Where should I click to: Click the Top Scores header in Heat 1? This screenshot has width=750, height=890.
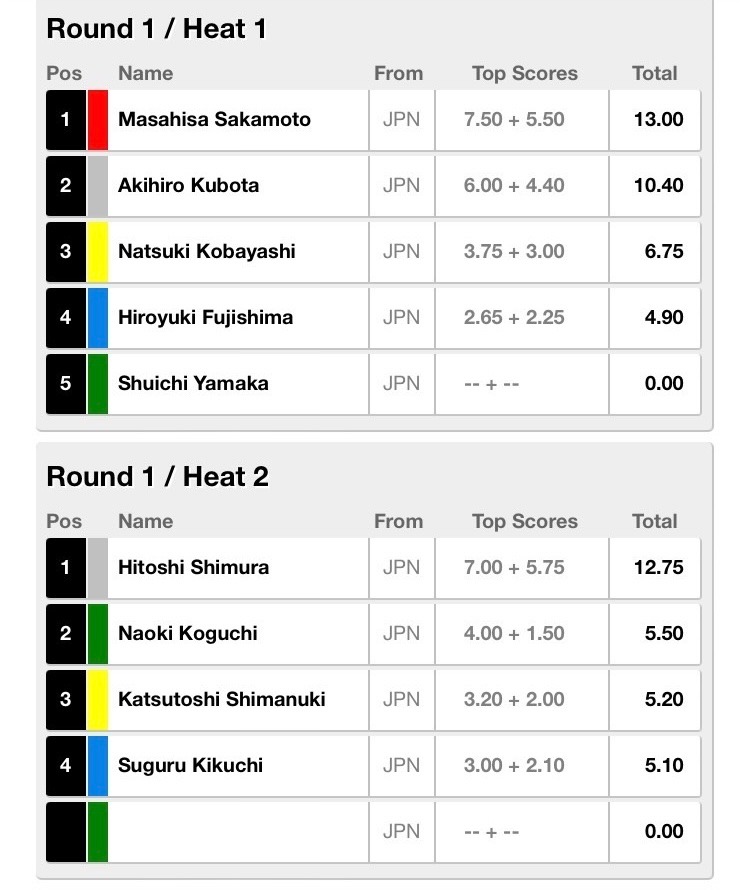(525, 73)
